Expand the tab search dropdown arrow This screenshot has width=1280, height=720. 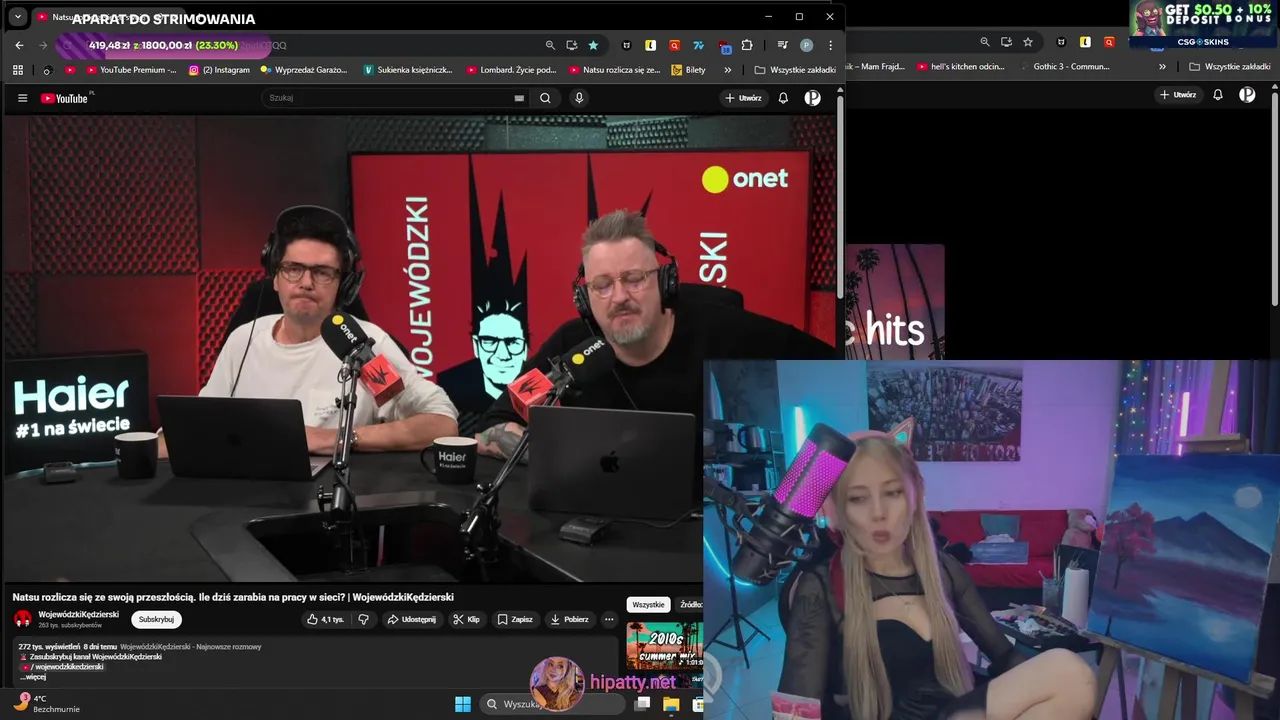point(18,17)
